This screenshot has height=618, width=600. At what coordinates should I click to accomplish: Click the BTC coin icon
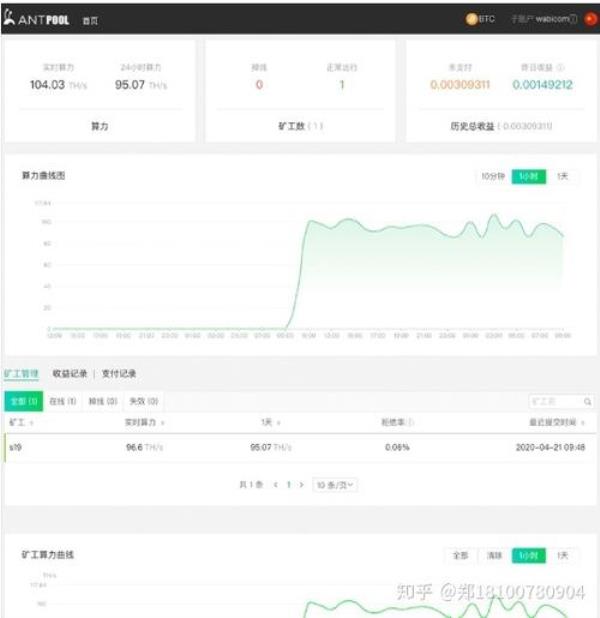tap(471, 19)
